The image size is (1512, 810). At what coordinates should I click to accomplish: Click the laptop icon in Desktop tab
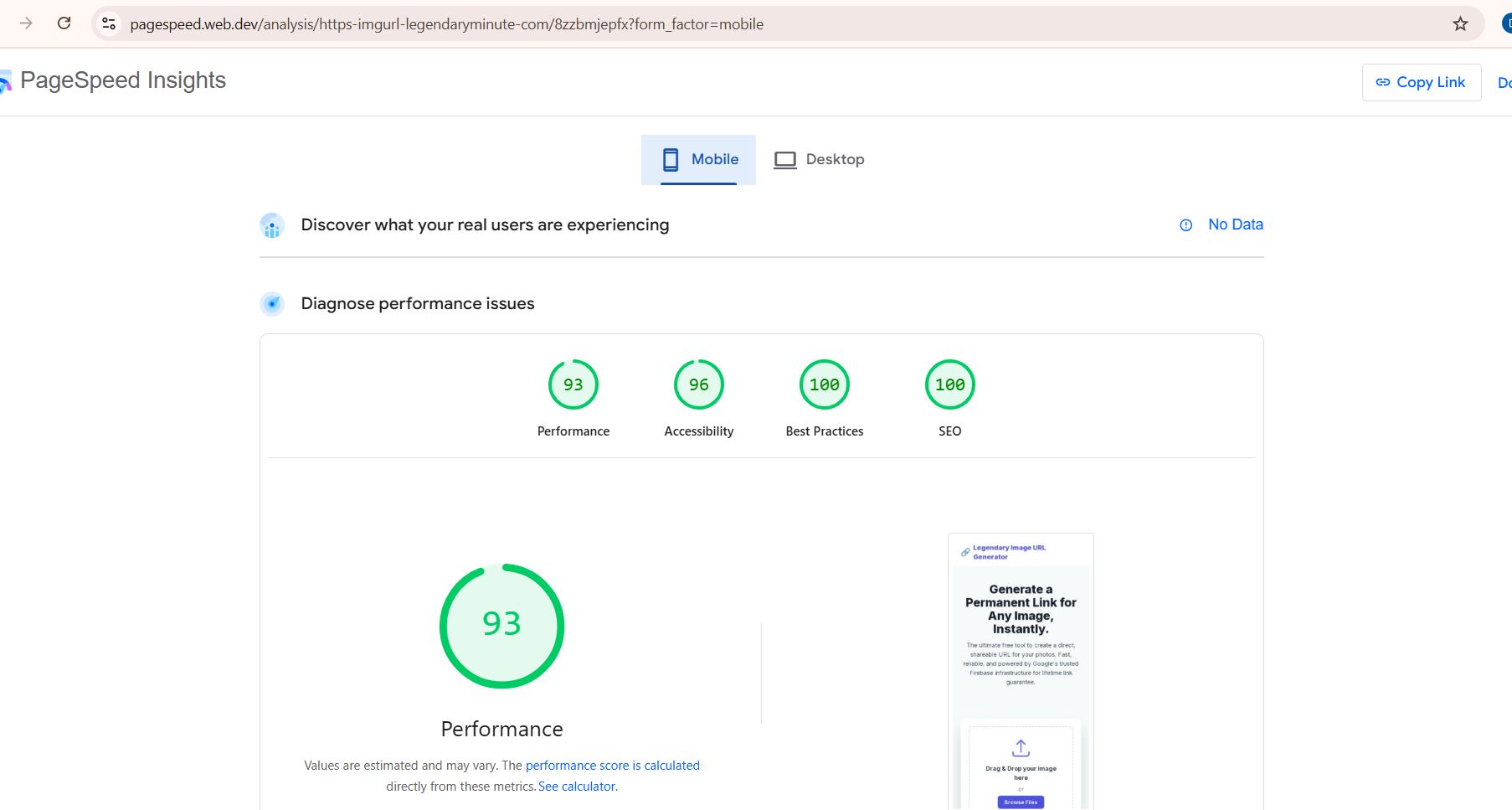784,160
